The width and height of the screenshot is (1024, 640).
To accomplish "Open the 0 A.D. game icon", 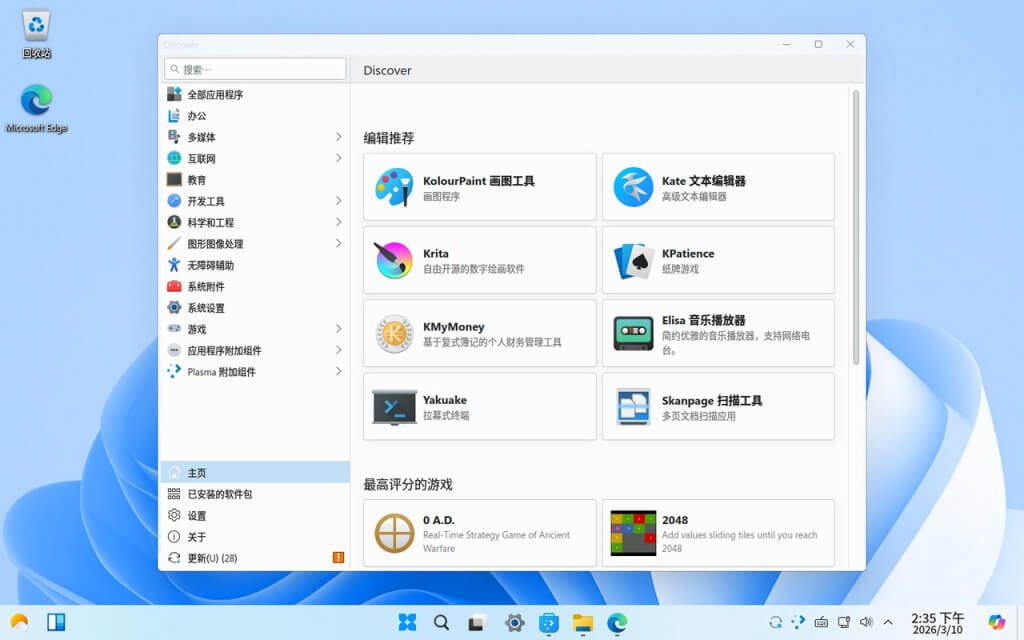I will pos(394,533).
